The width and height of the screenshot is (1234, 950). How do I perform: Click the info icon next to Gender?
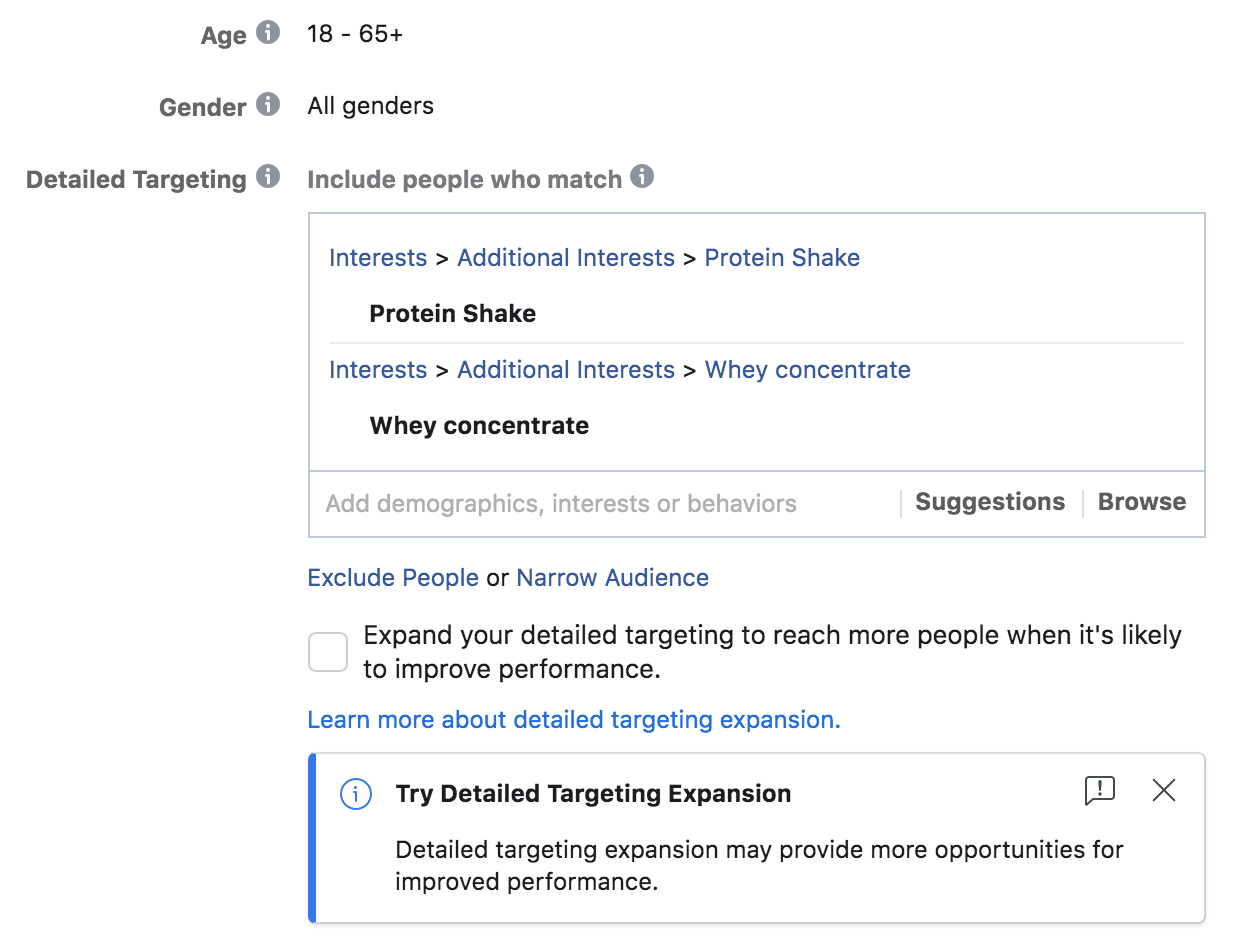pos(267,104)
